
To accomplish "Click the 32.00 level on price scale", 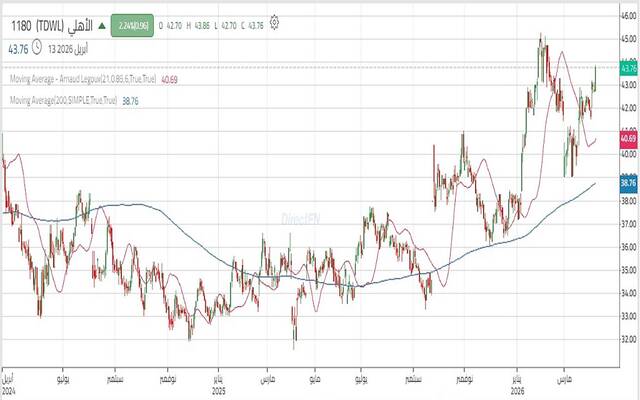I will (x=628, y=339).
